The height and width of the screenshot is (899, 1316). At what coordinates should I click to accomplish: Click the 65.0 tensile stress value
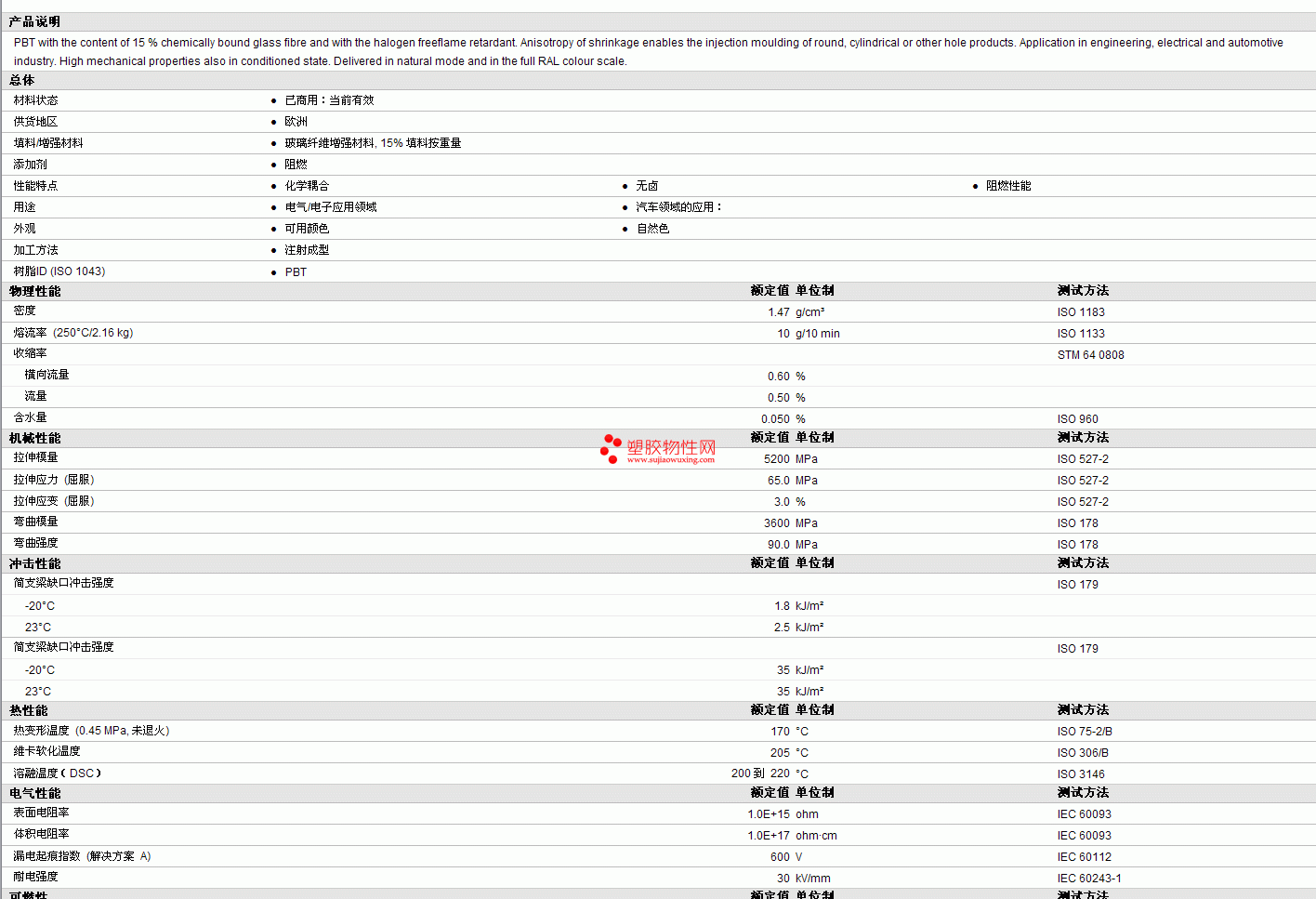pyautogui.click(x=779, y=481)
